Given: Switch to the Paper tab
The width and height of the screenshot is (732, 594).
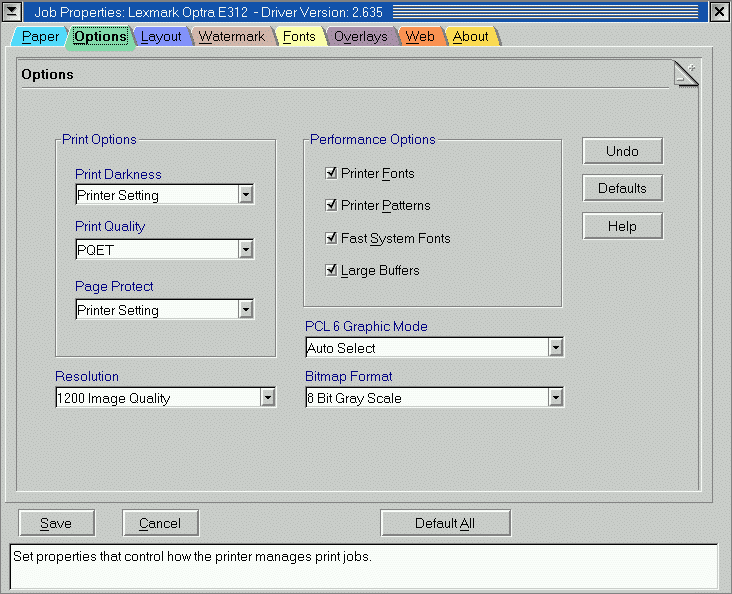Looking at the screenshot, I should (40, 36).
